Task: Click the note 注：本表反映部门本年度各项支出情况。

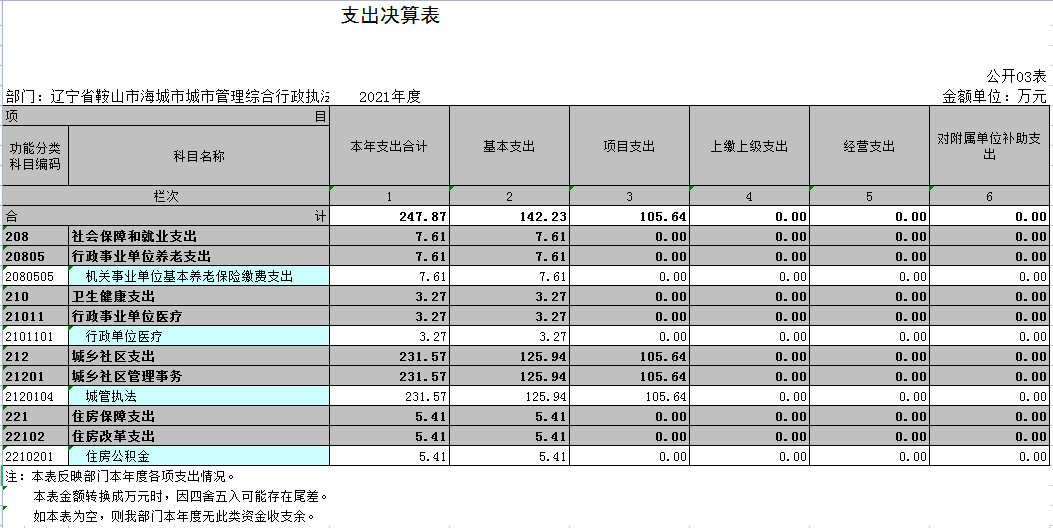Action: coord(120,476)
